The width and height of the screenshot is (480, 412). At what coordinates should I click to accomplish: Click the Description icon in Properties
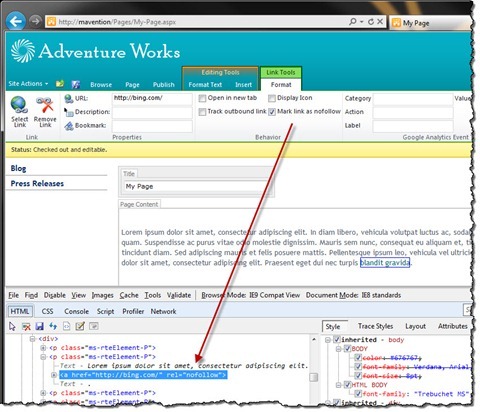click(x=69, y=112)
